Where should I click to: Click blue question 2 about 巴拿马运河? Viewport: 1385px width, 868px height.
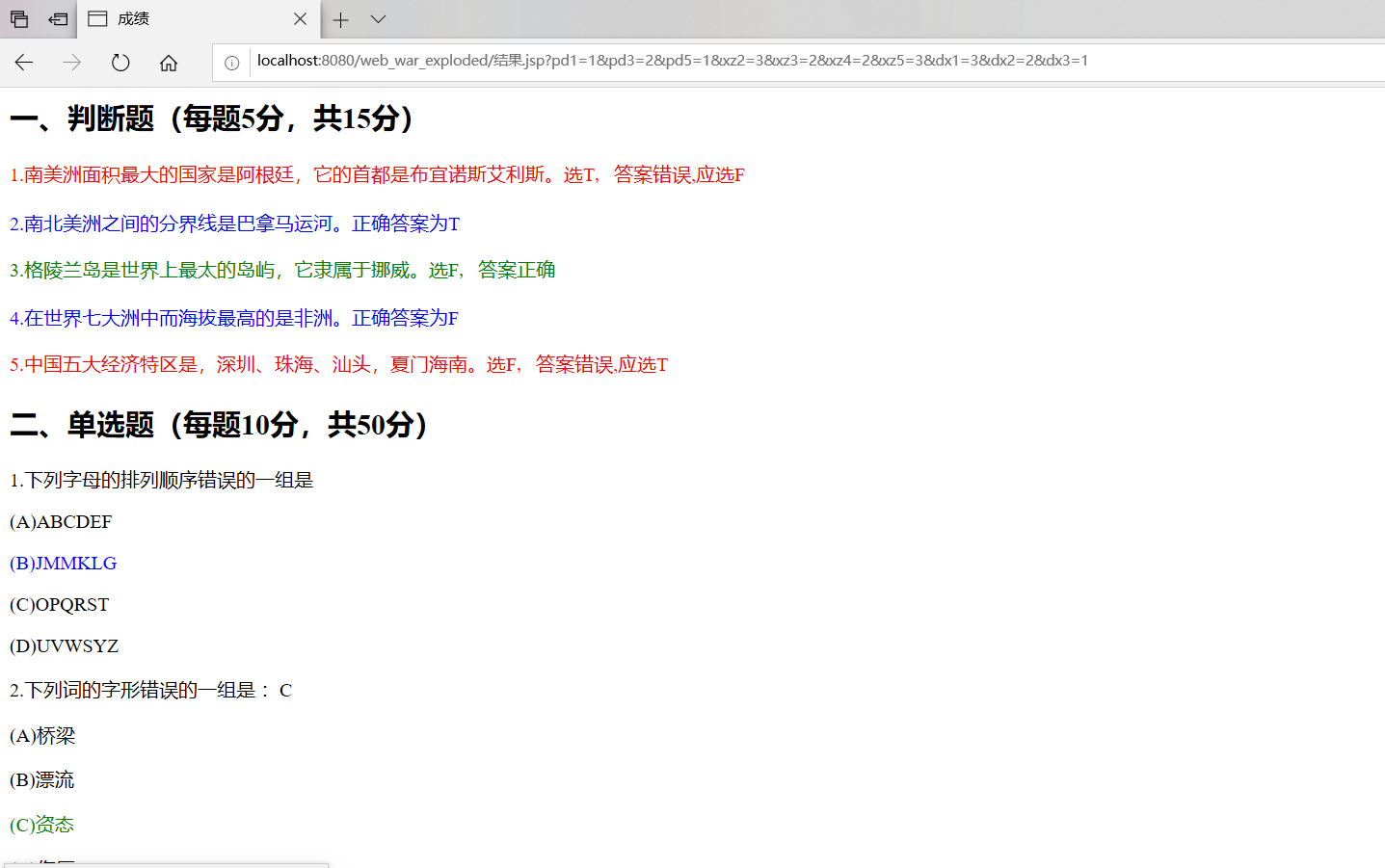[x=234, y=224]
